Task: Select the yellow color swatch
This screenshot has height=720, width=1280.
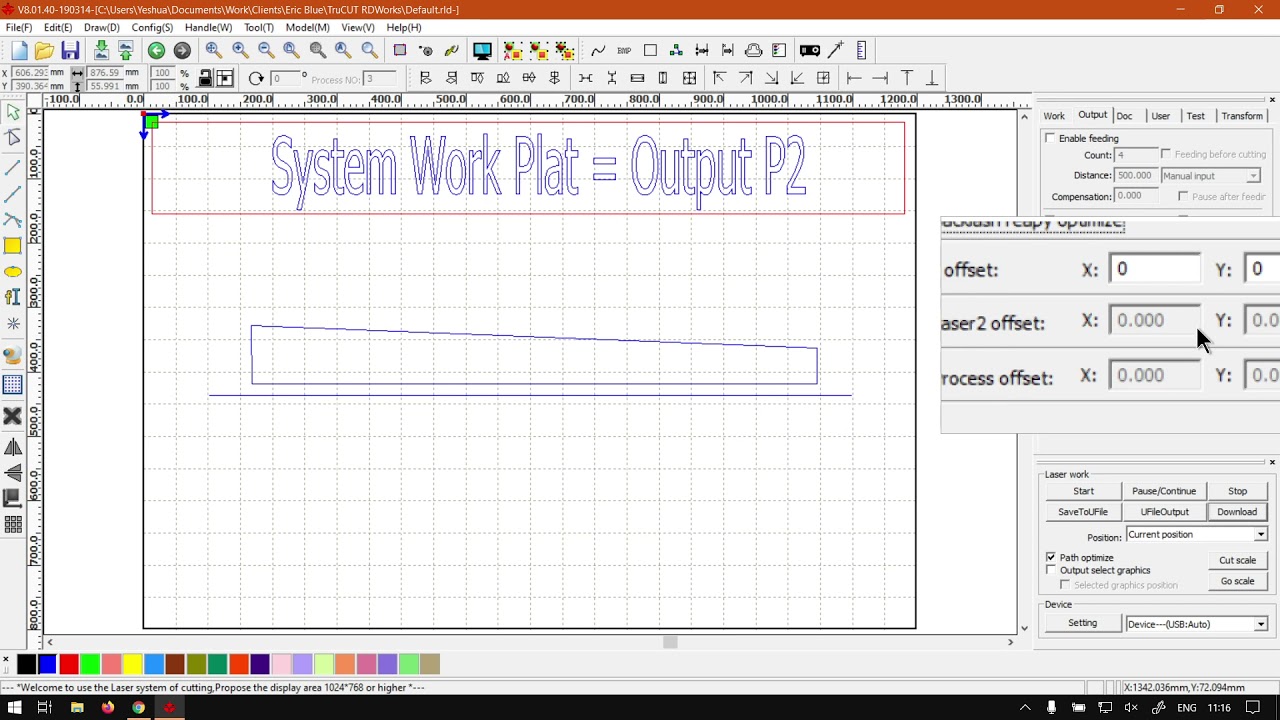Action: tap(132, 664)
